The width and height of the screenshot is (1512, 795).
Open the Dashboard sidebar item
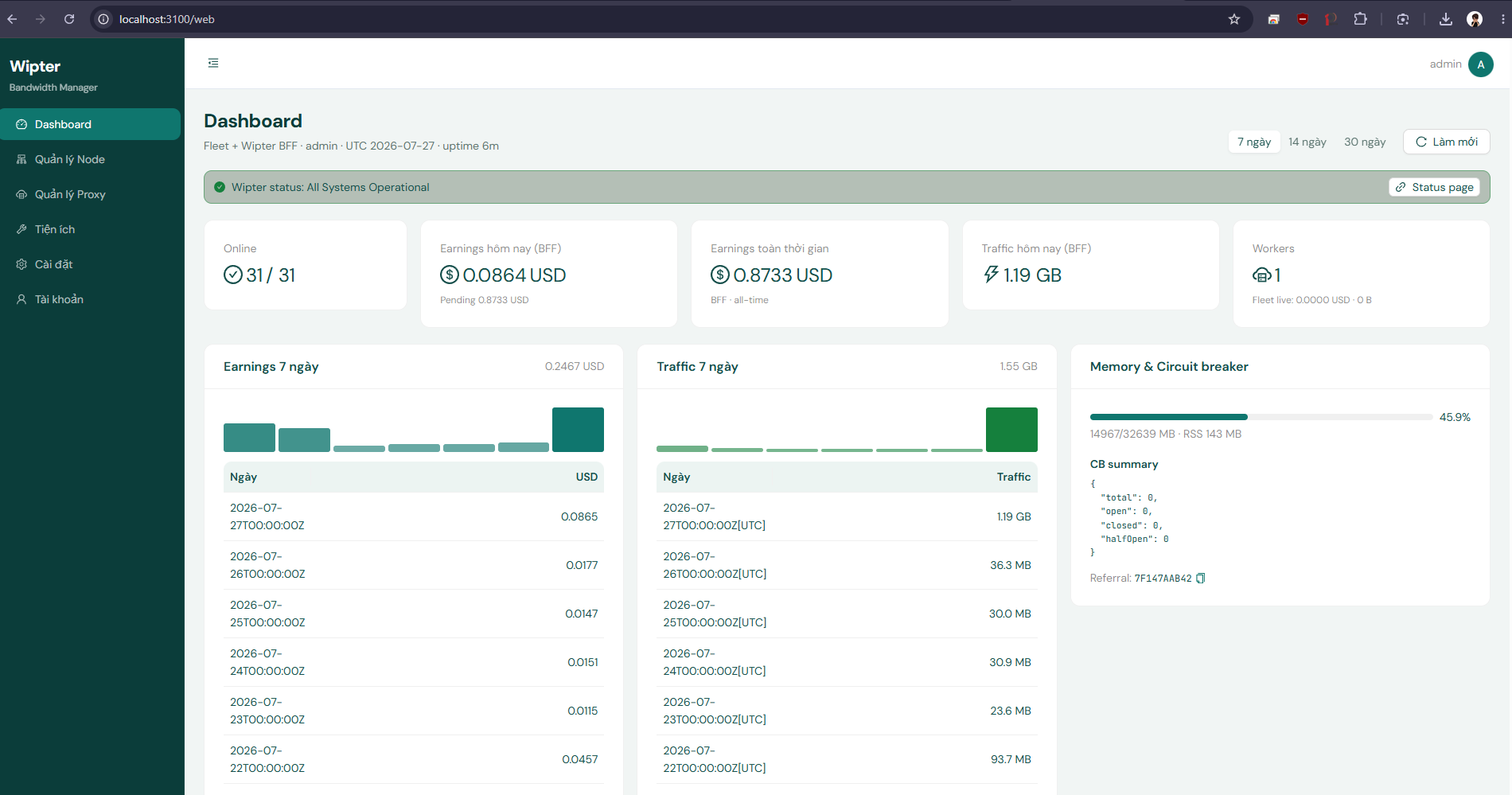pyautogui.click(x=90, y=124)
